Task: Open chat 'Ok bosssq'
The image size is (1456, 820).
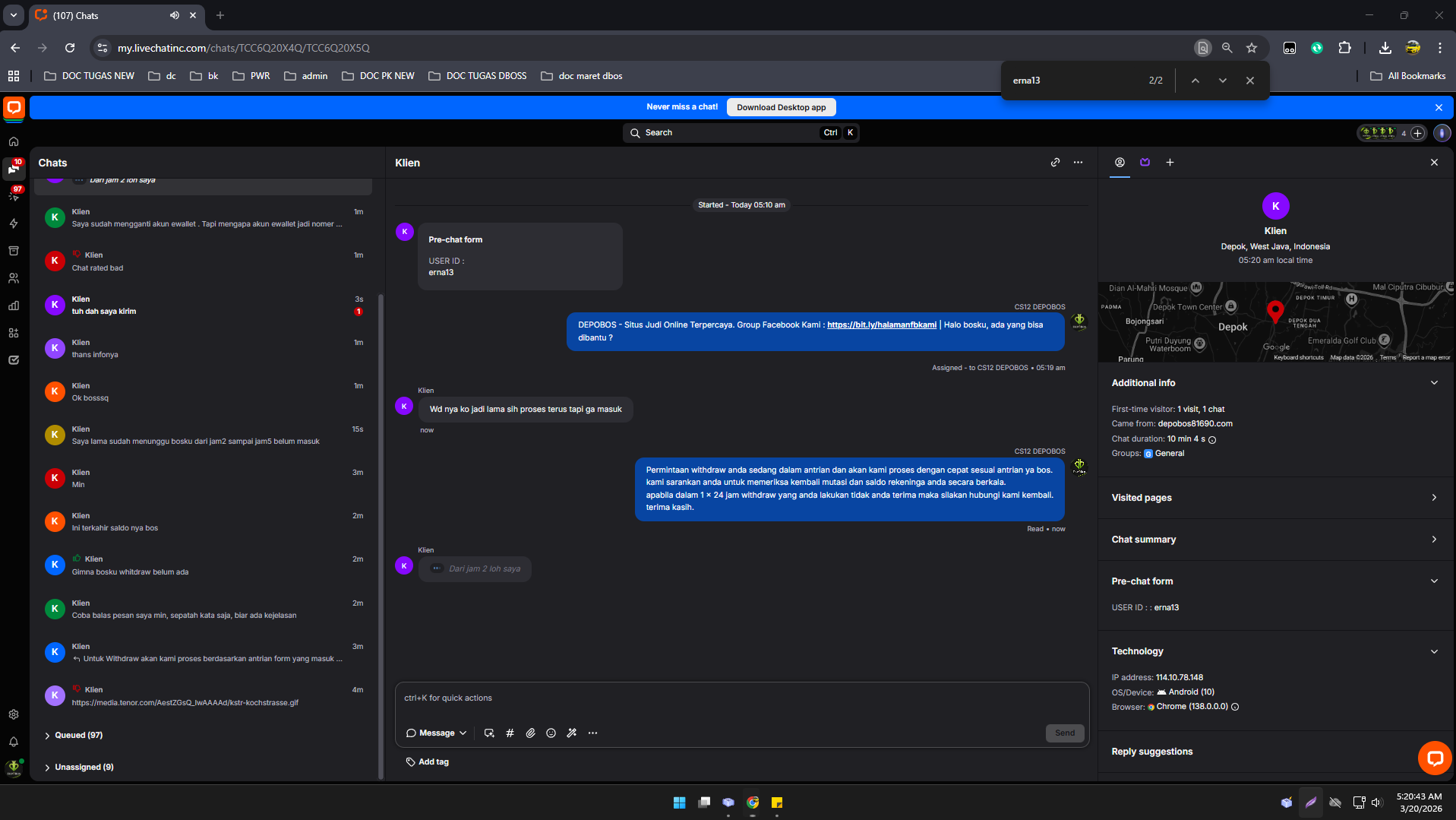Action: (204, 392)
